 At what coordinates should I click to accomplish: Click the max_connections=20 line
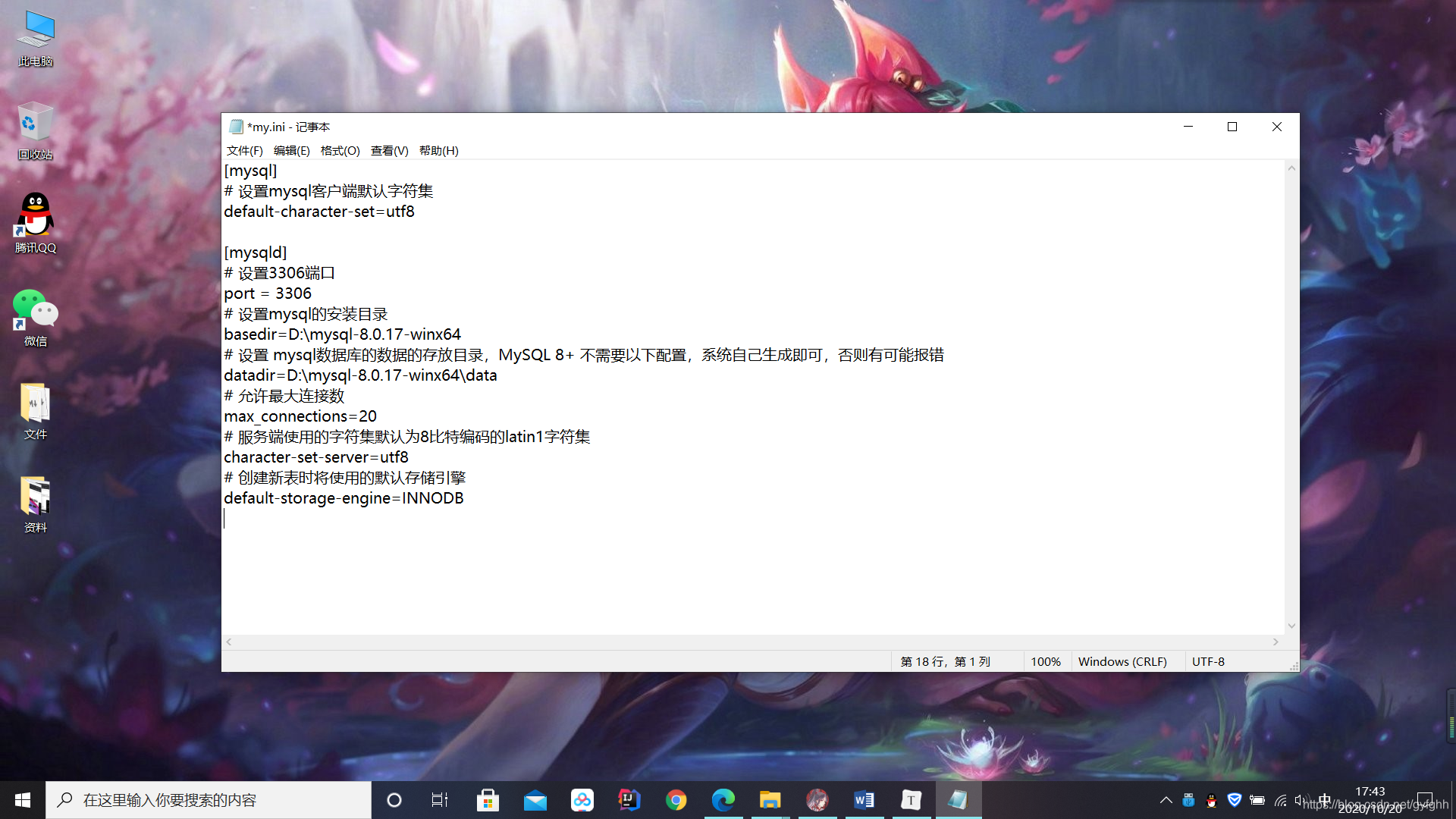[x=300, y=416]
